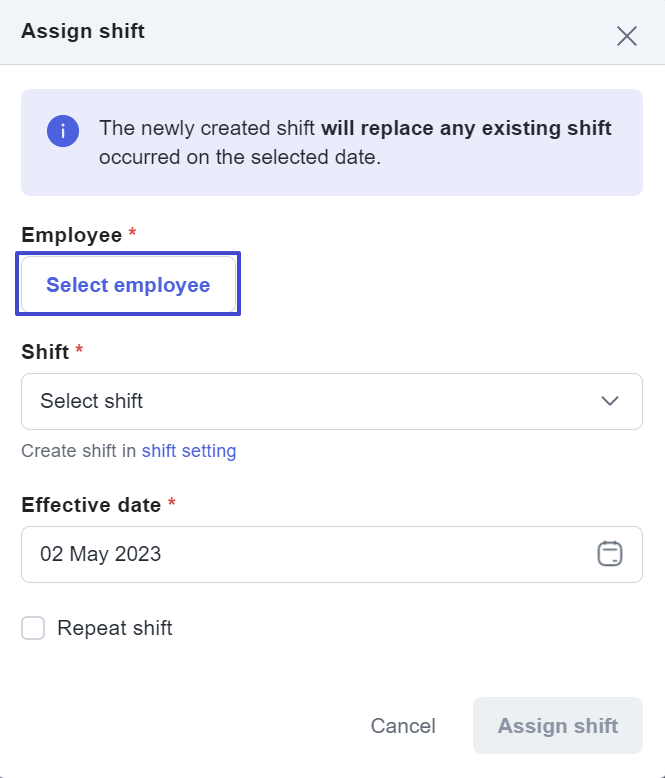Click the blue info icon in banner
Image resolution: width=665 pixels, height=778 pixels.
(x=63, y=131)
